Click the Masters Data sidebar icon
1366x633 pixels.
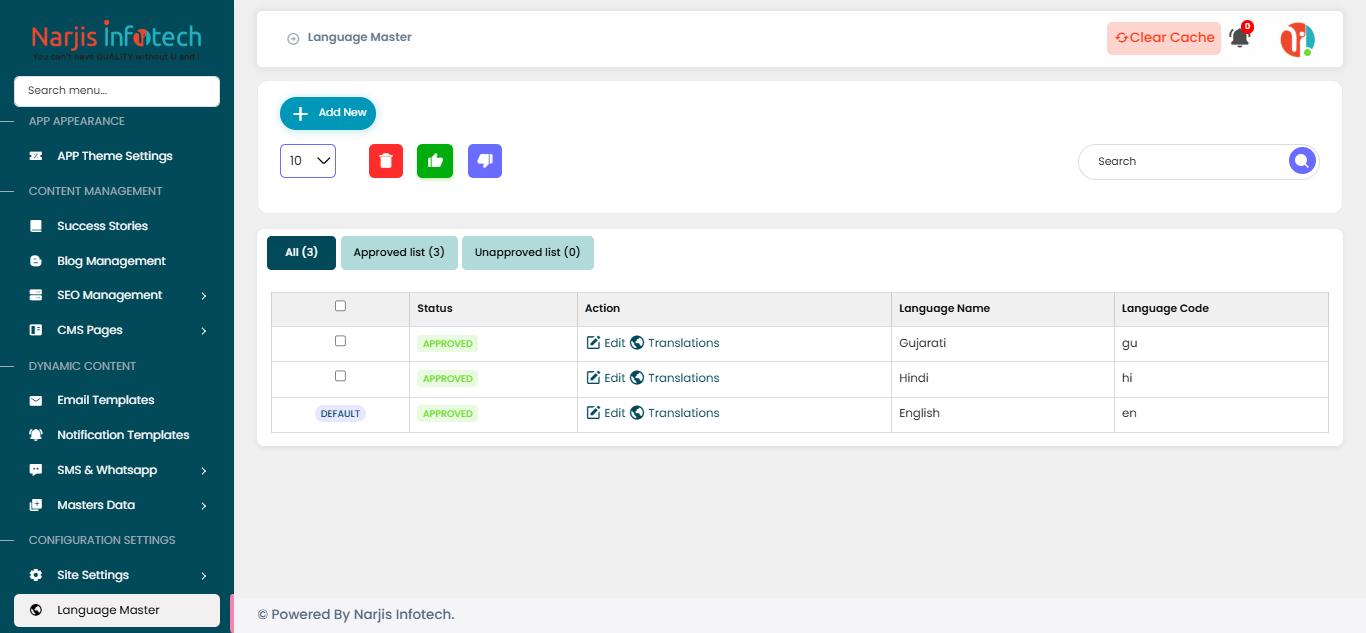click(x=36, y=505)
